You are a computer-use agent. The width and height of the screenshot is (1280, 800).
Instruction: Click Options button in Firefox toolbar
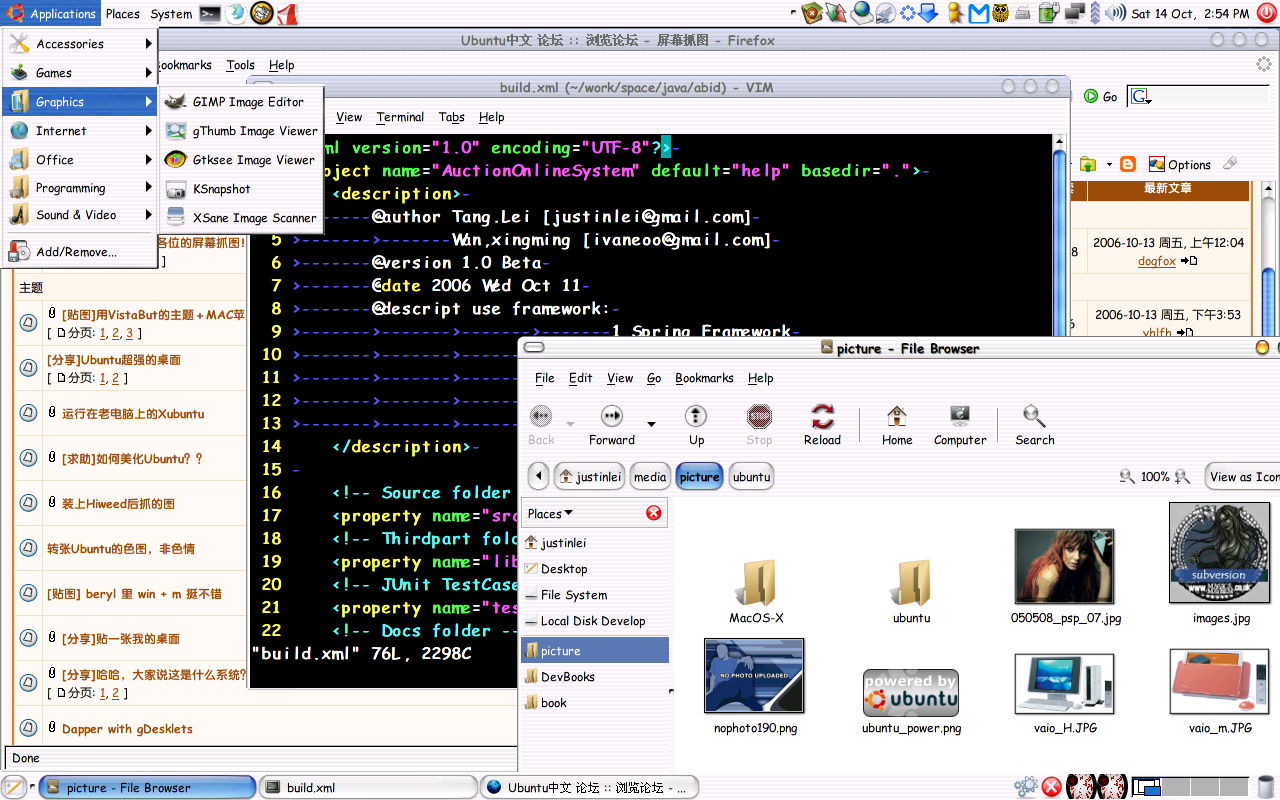coord(1180,164)
